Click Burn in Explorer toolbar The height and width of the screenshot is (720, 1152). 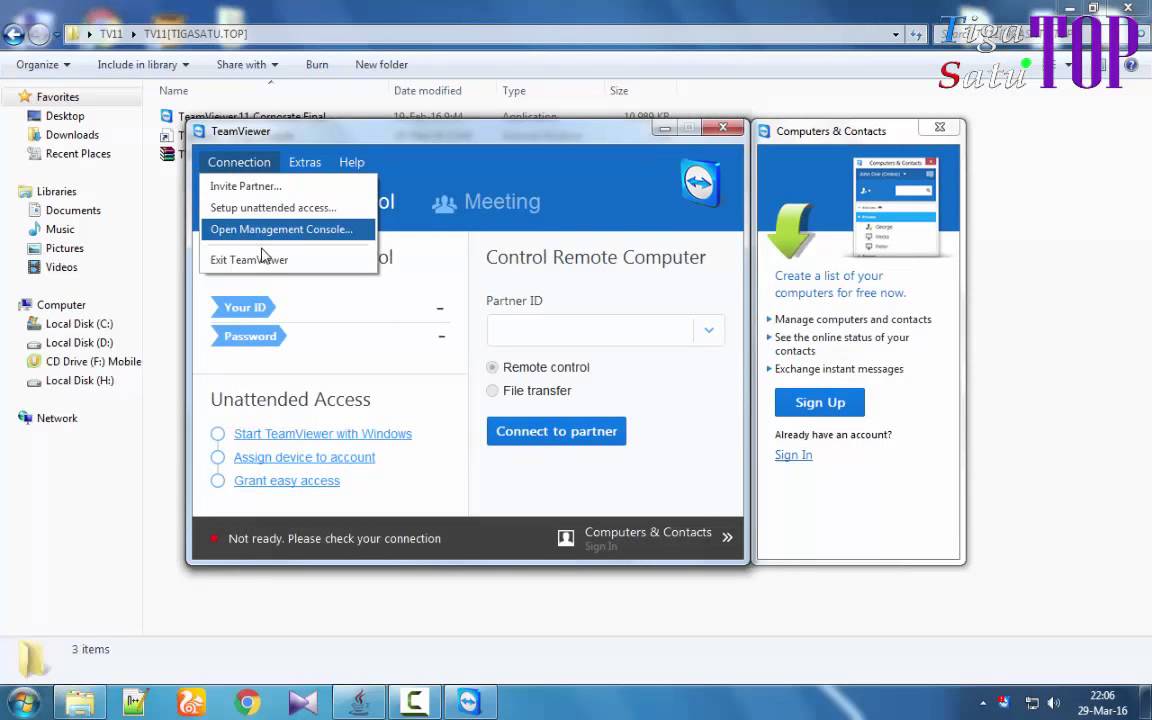coord(317,65)
